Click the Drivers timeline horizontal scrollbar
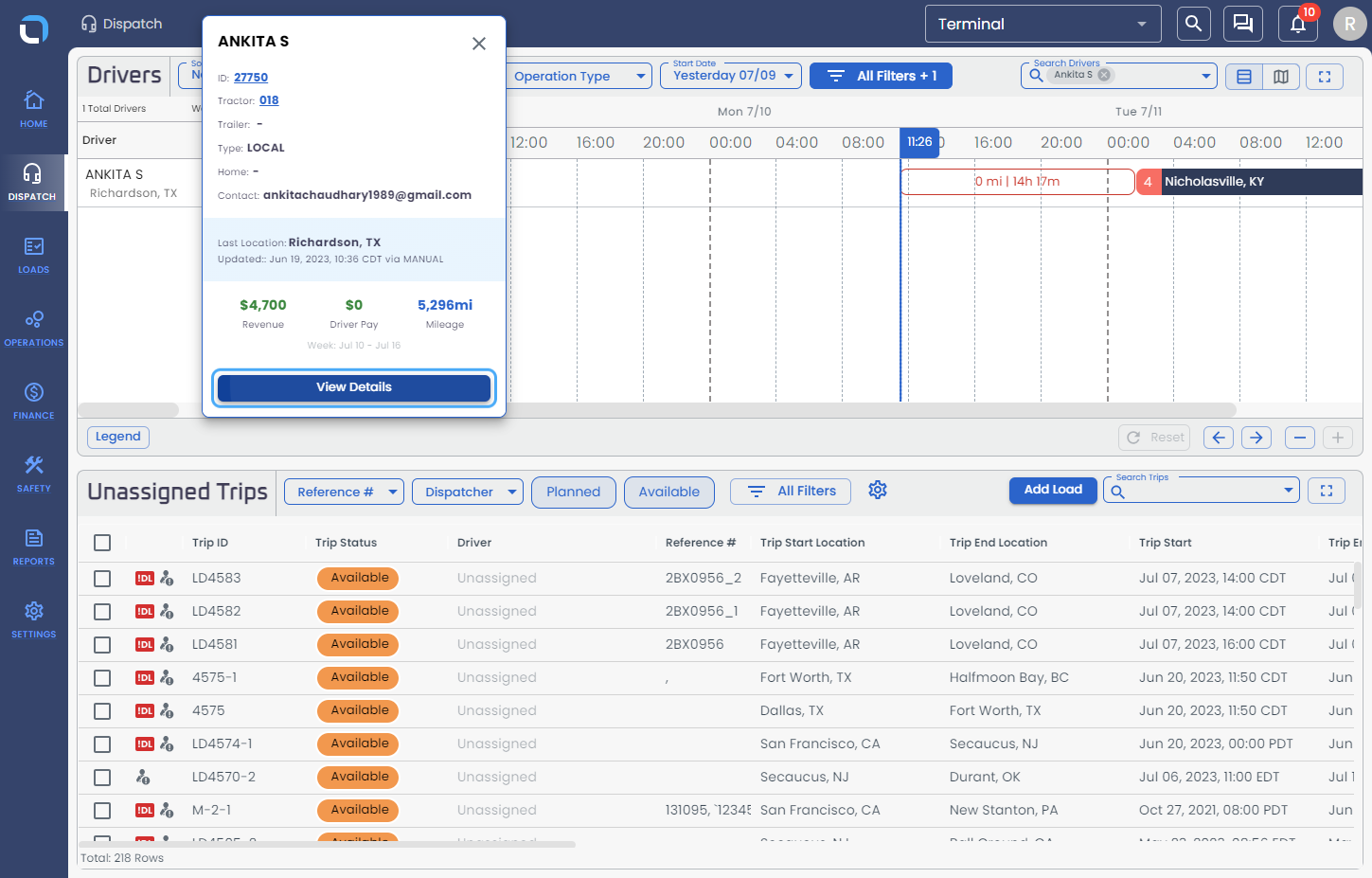Viewport: 1372px width, 878px height. tap(656, 410)
